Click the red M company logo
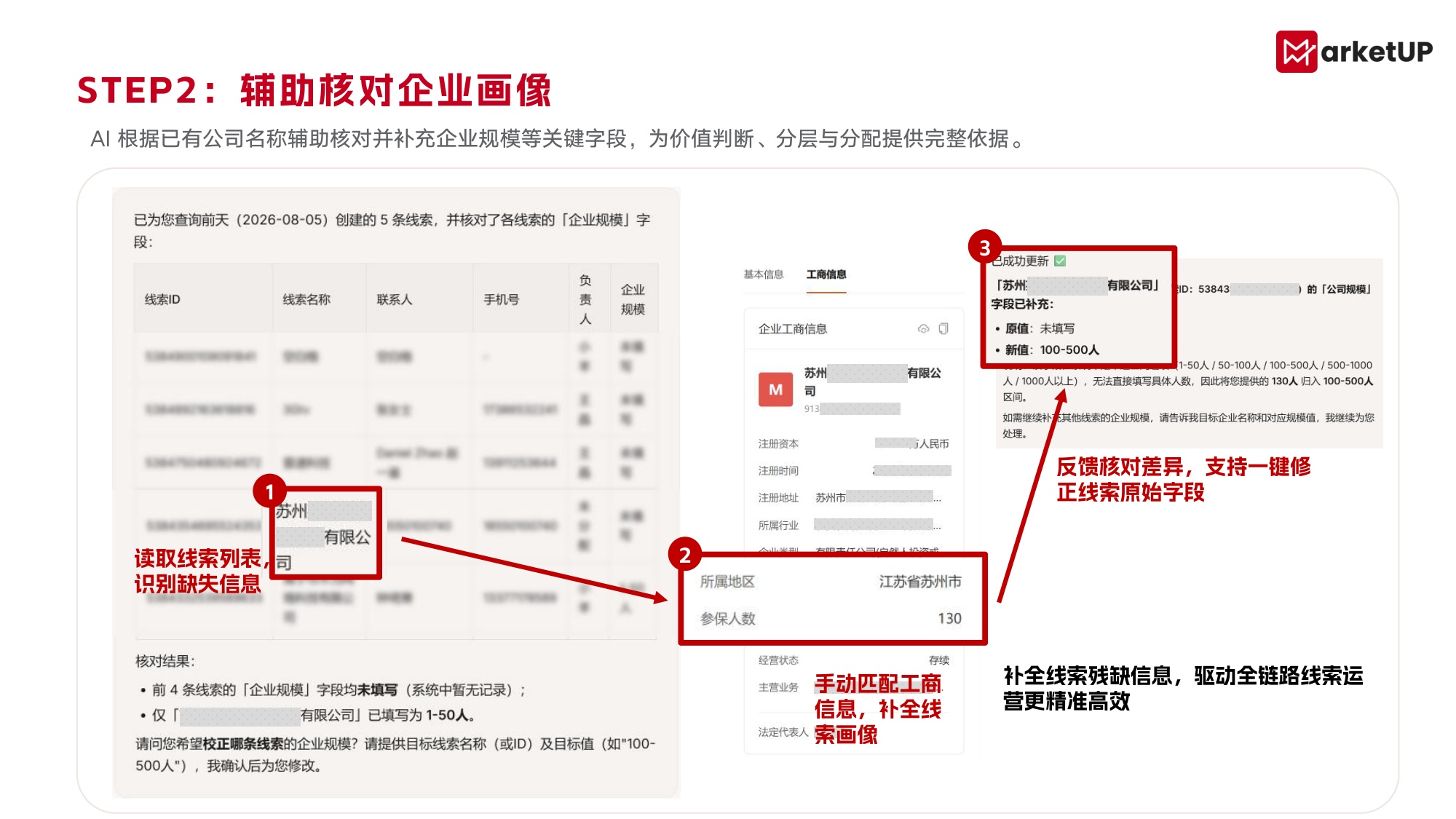 click(x=775, y=389)
